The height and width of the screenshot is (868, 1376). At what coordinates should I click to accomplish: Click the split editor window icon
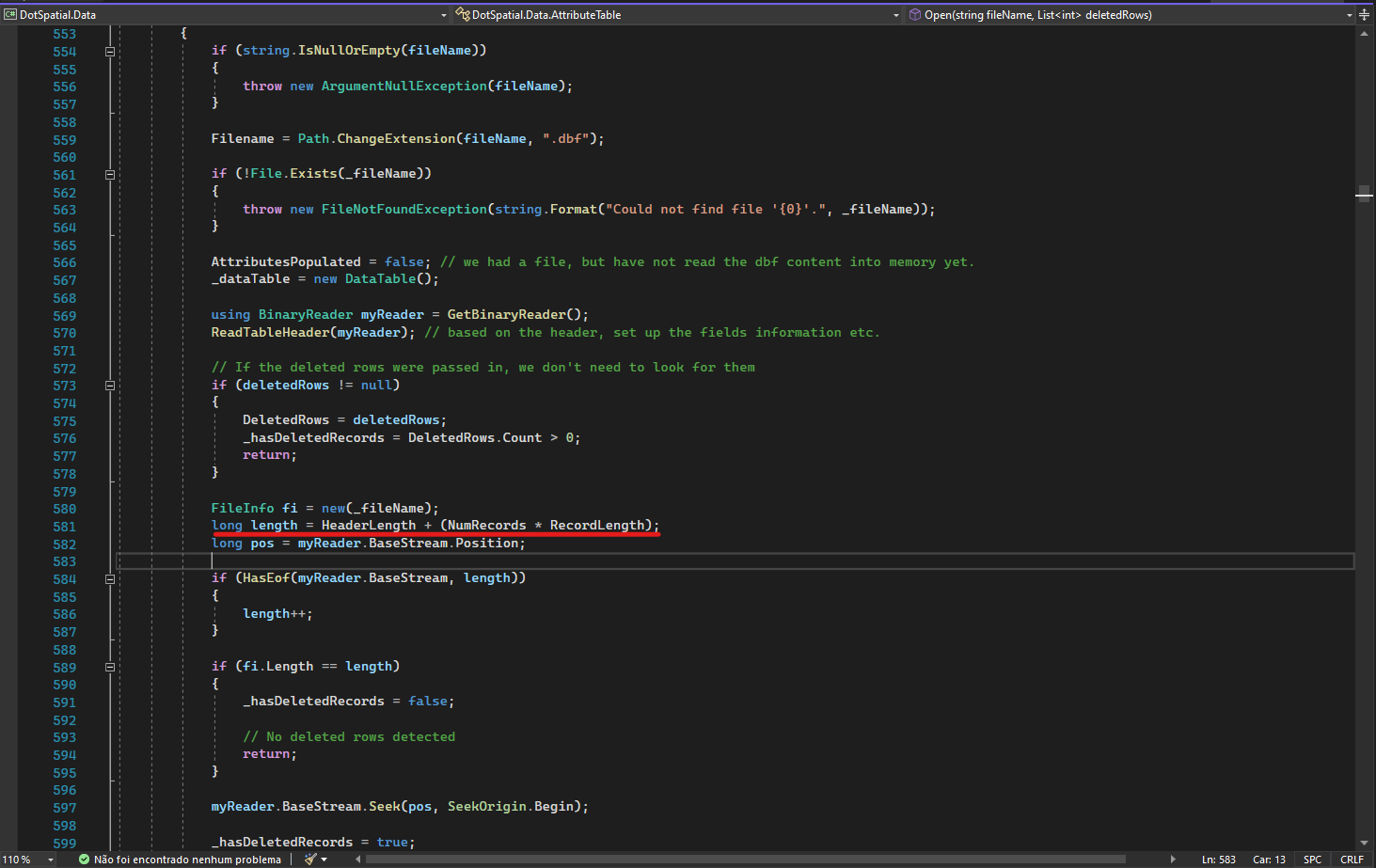[1364, 14]
